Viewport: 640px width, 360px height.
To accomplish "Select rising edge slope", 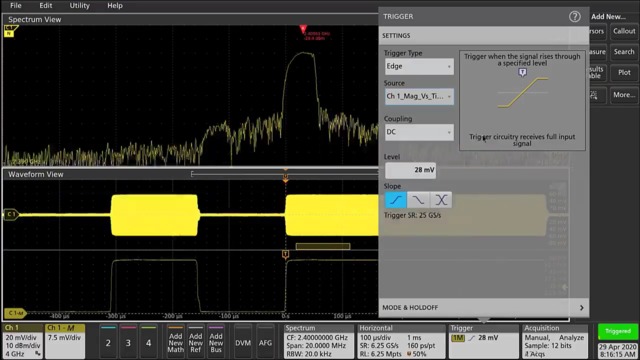I will 396,200.
